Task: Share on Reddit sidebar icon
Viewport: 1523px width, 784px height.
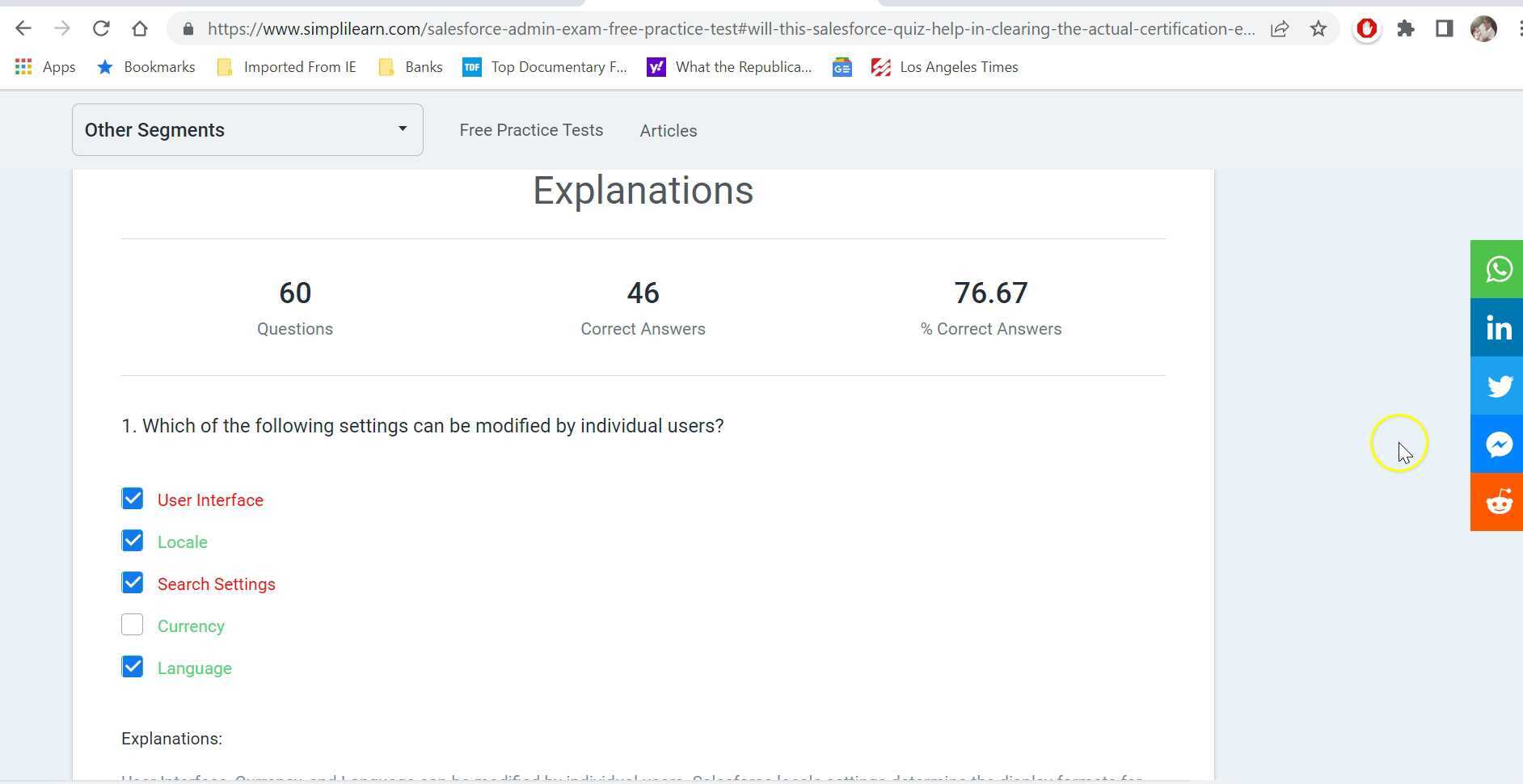Action: (1497, 502)
